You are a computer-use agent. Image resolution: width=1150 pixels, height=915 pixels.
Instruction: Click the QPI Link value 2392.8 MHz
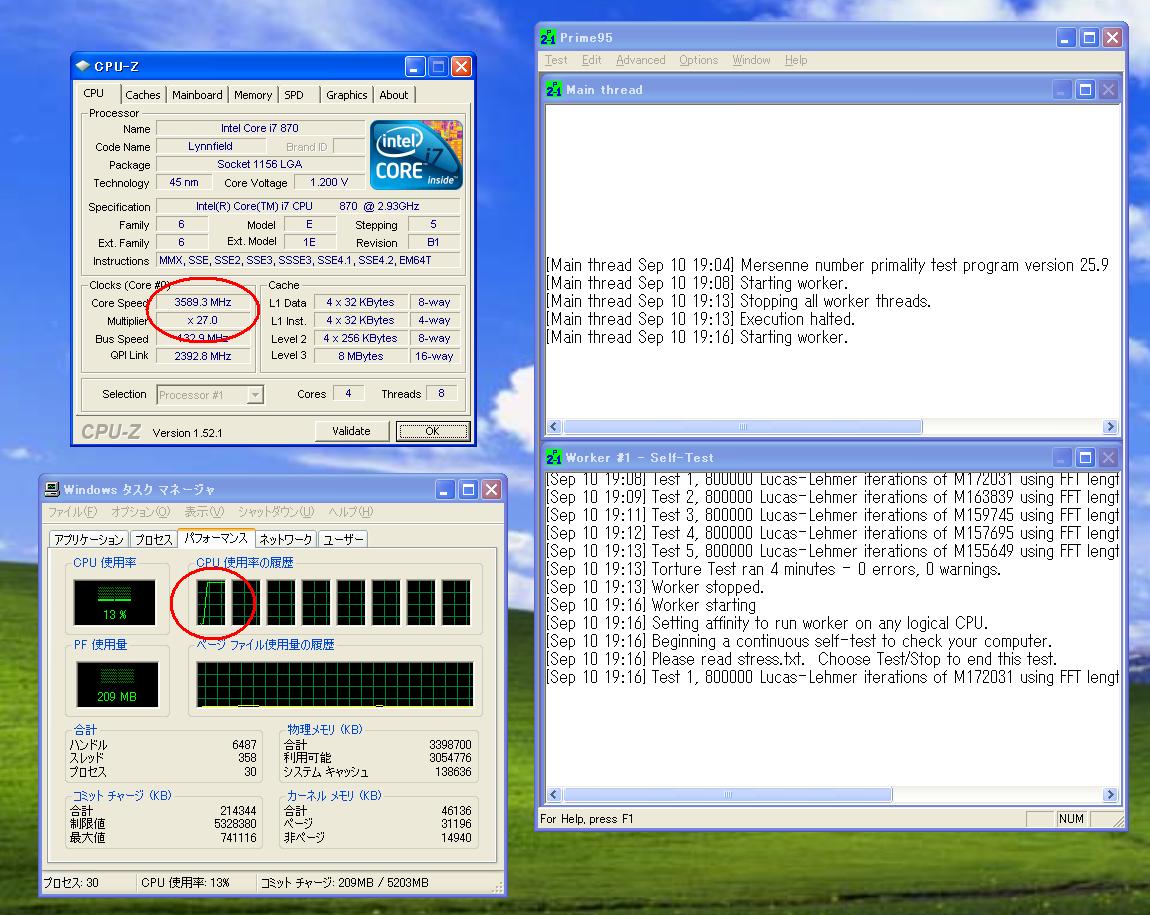[x=203, y=356]
